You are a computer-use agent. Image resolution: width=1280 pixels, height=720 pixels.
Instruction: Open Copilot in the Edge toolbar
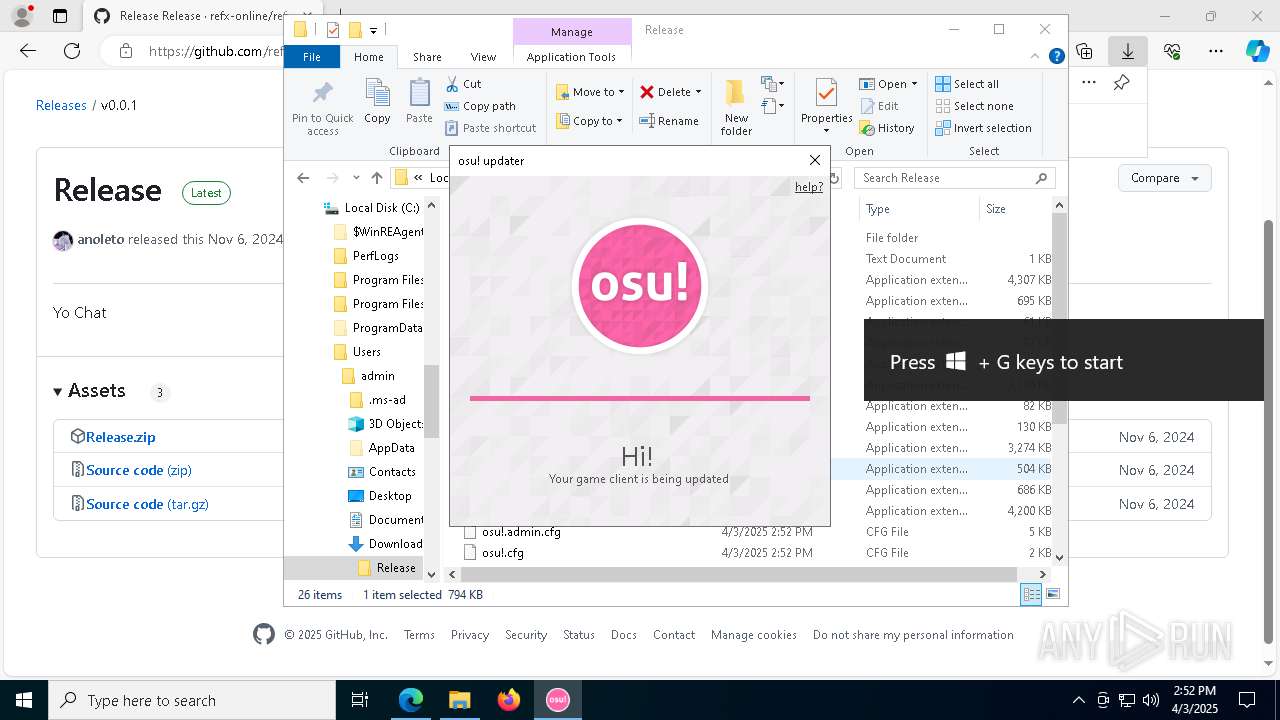coord(1257,51)
